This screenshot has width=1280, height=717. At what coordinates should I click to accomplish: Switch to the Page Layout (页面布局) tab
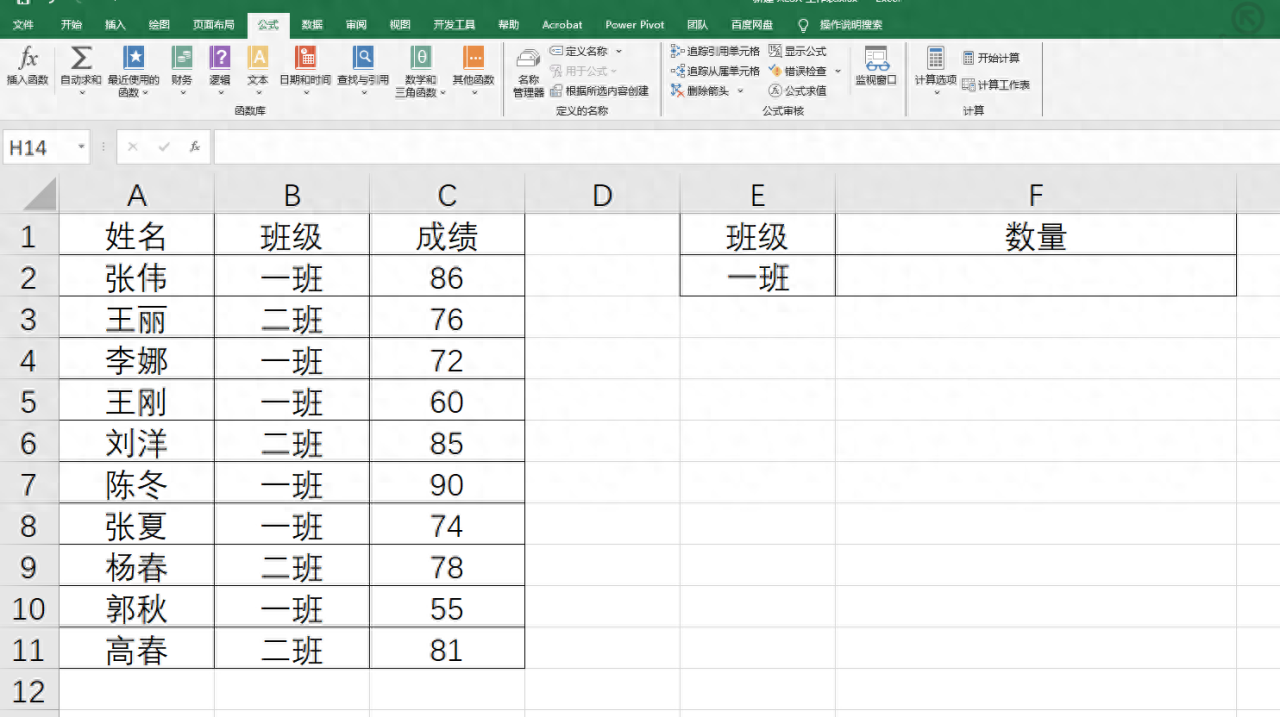coord(214,25)
